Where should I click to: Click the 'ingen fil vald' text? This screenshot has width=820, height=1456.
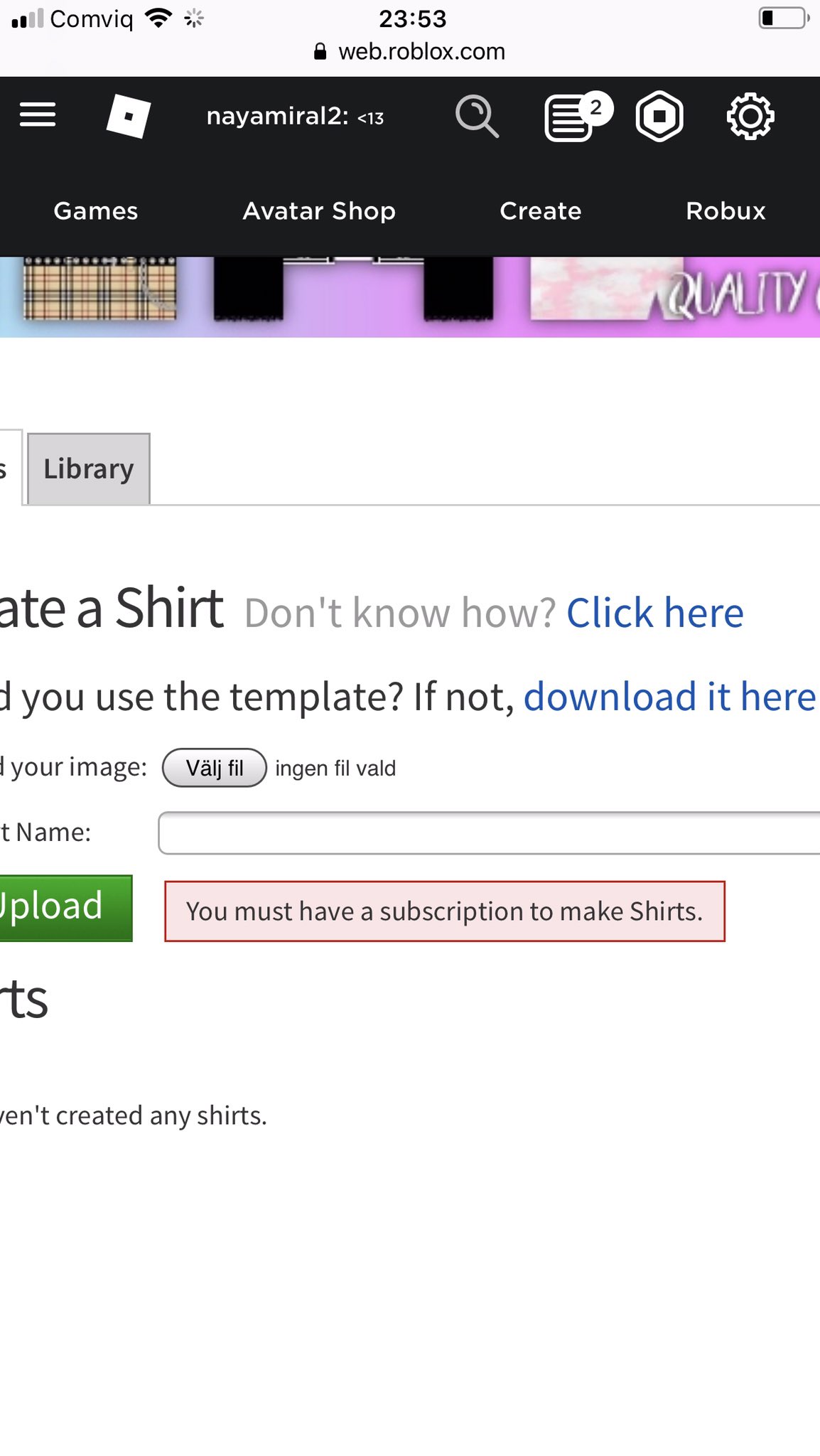[x=335, y=769]
